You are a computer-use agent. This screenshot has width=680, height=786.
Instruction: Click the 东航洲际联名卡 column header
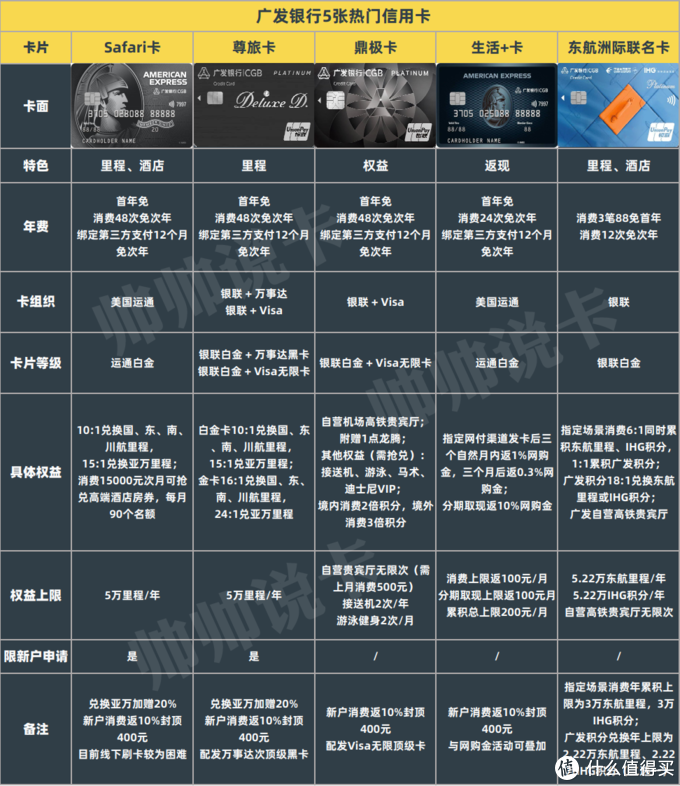click(617, 47)
